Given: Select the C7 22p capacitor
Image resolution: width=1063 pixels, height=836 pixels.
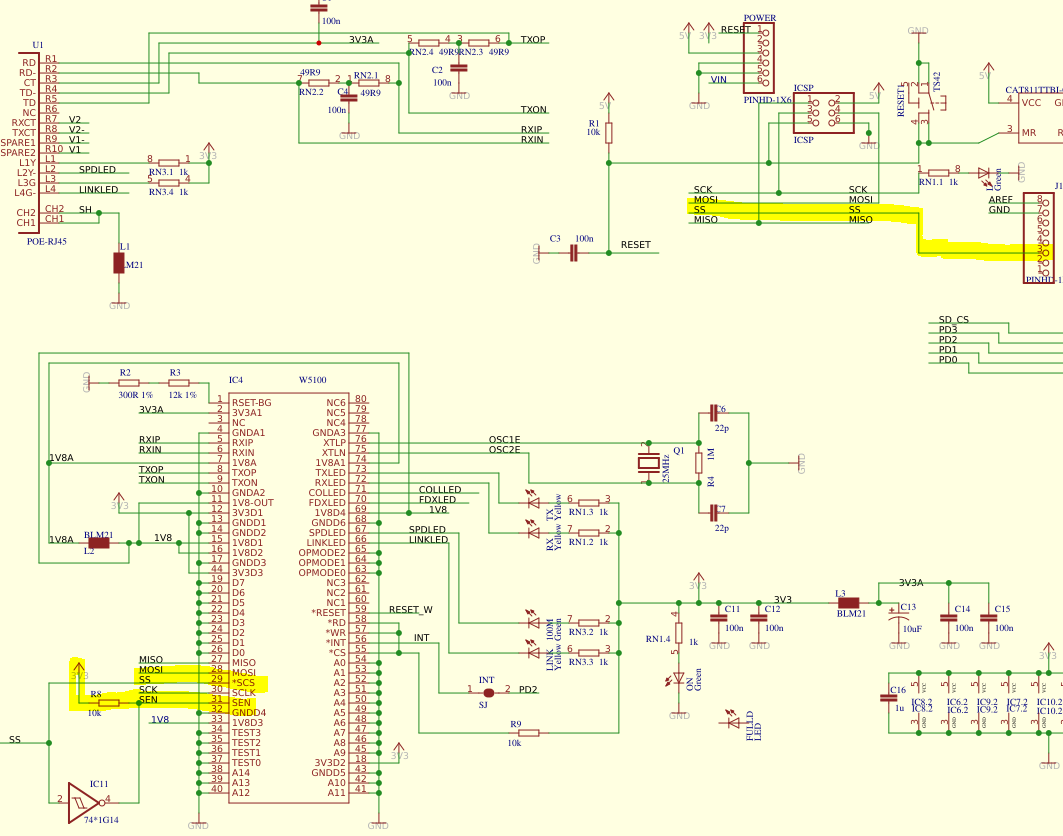Looking at the screenshot, I should pos(713,513).
